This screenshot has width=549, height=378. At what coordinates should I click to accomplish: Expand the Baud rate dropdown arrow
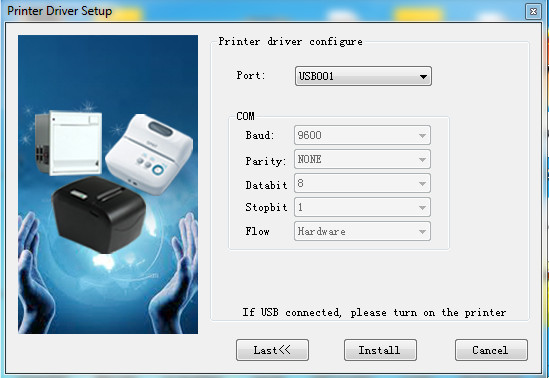click(x=422, y=135)
